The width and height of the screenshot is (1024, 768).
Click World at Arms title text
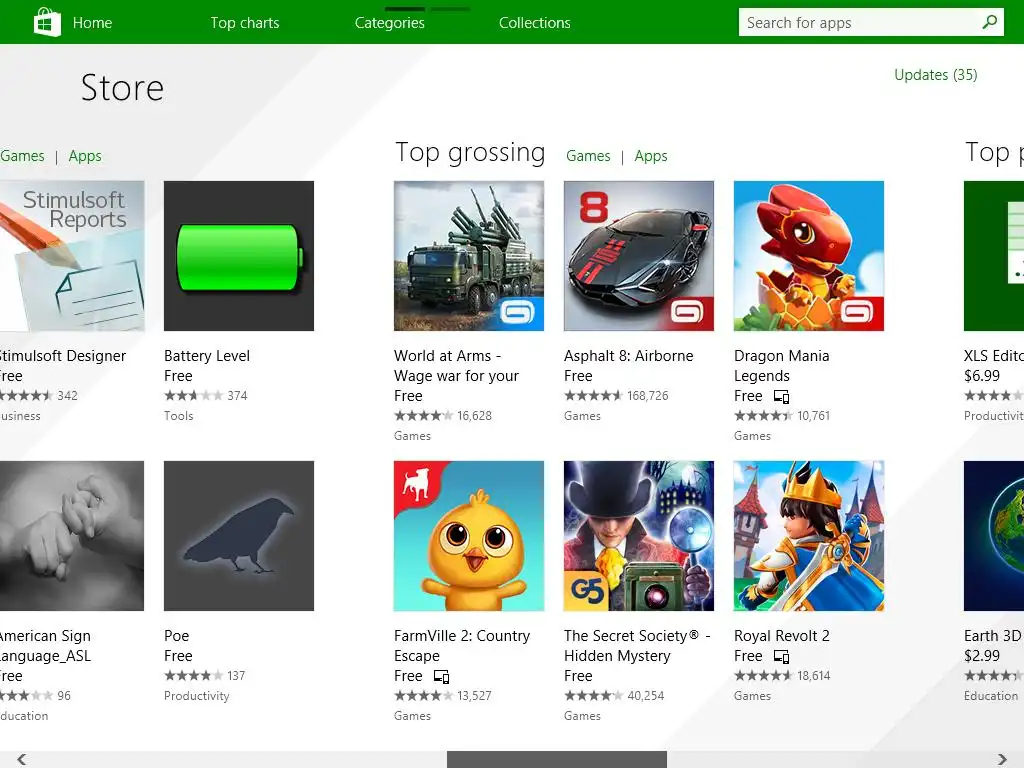click(x=456, y=366)
